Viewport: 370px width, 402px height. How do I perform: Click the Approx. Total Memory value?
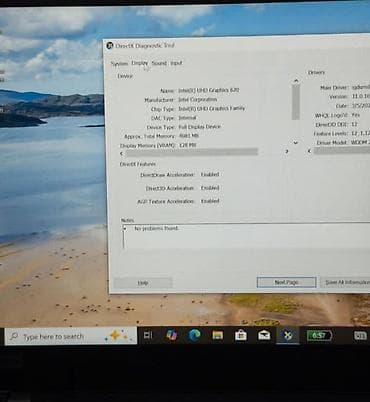pyautogui.click(x=189, y=136)
